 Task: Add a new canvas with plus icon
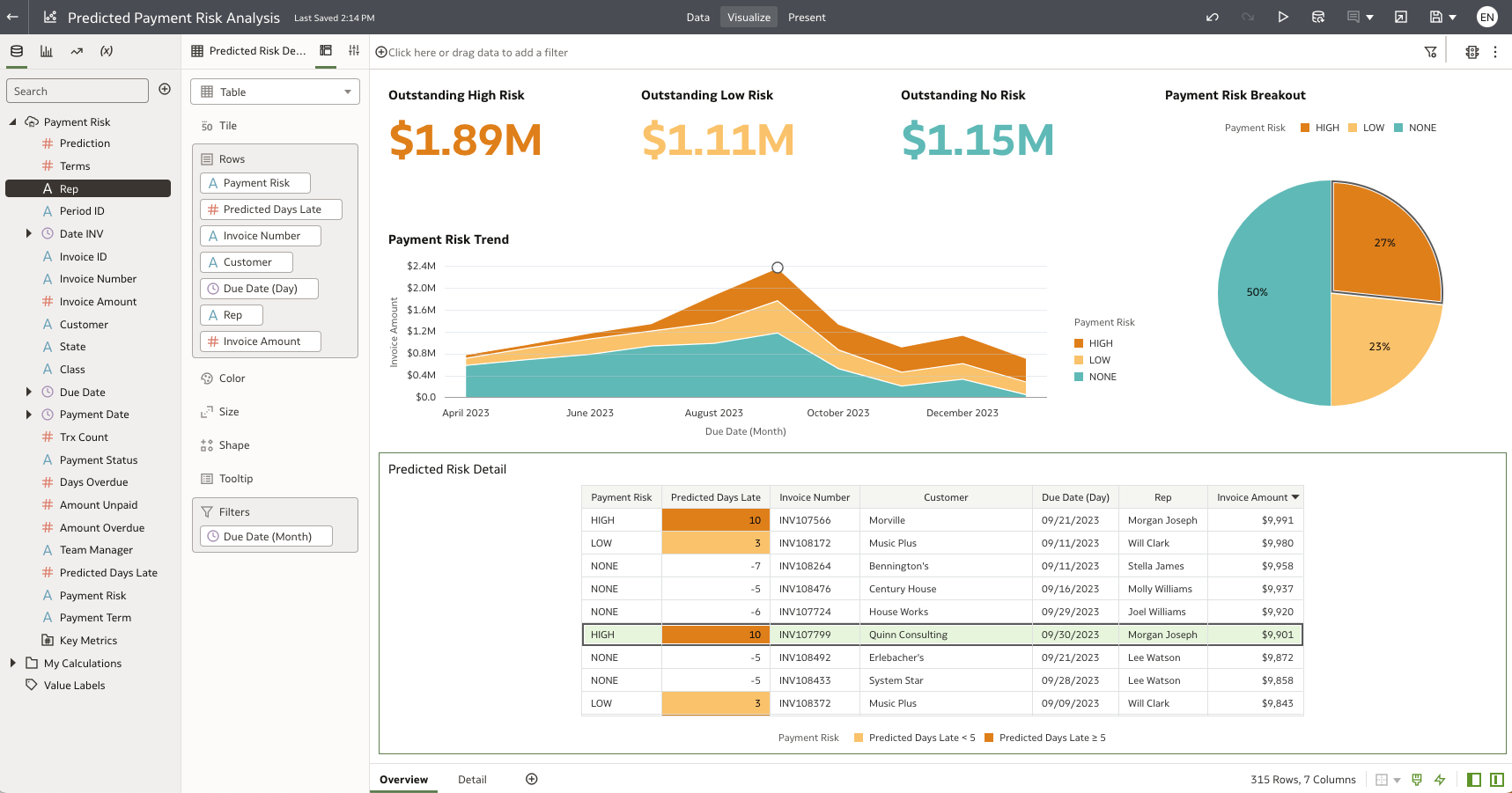point(532,779)
